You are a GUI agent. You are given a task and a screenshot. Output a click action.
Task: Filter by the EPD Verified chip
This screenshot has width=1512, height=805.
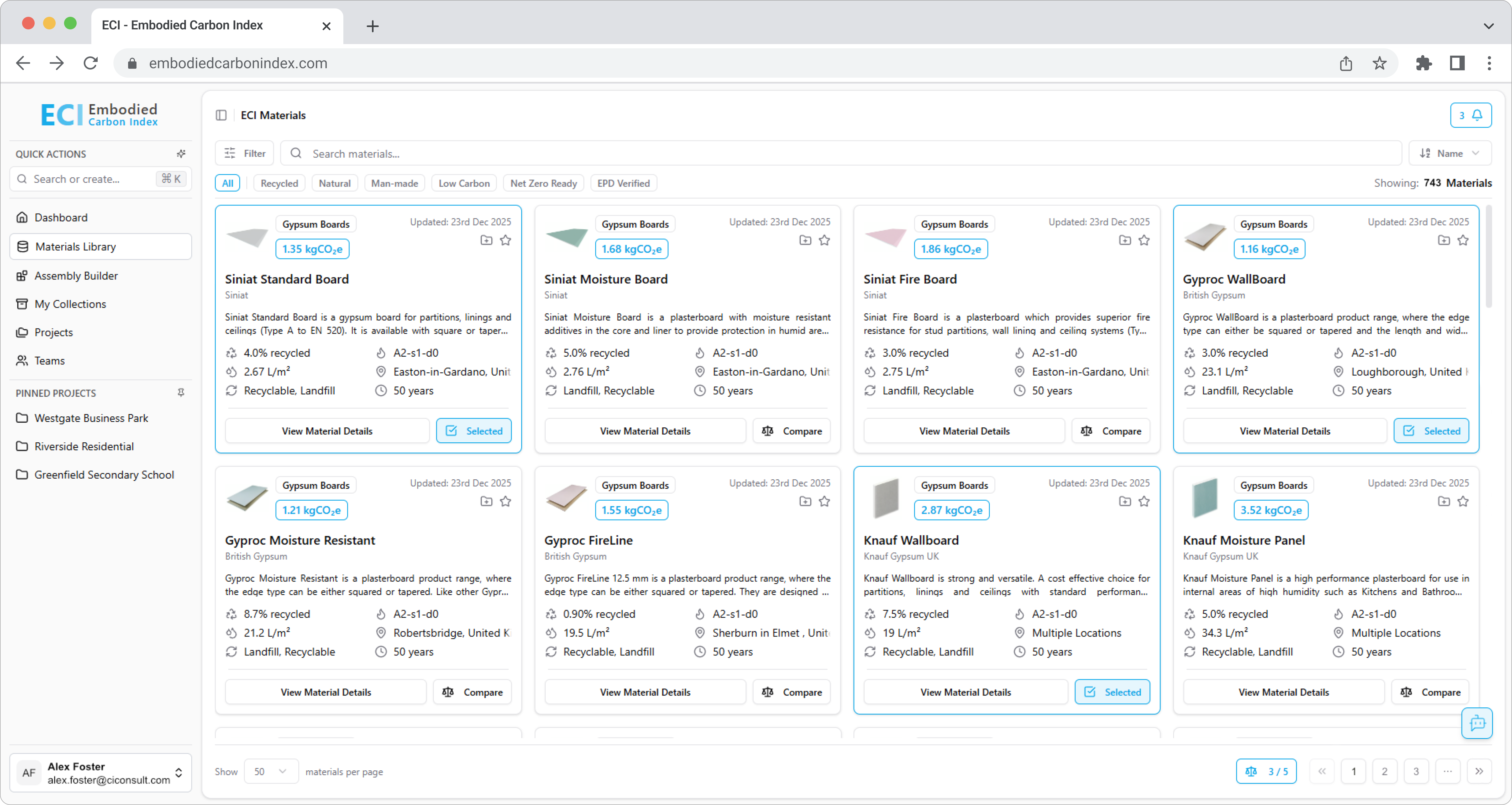click(x=623, y=183)
